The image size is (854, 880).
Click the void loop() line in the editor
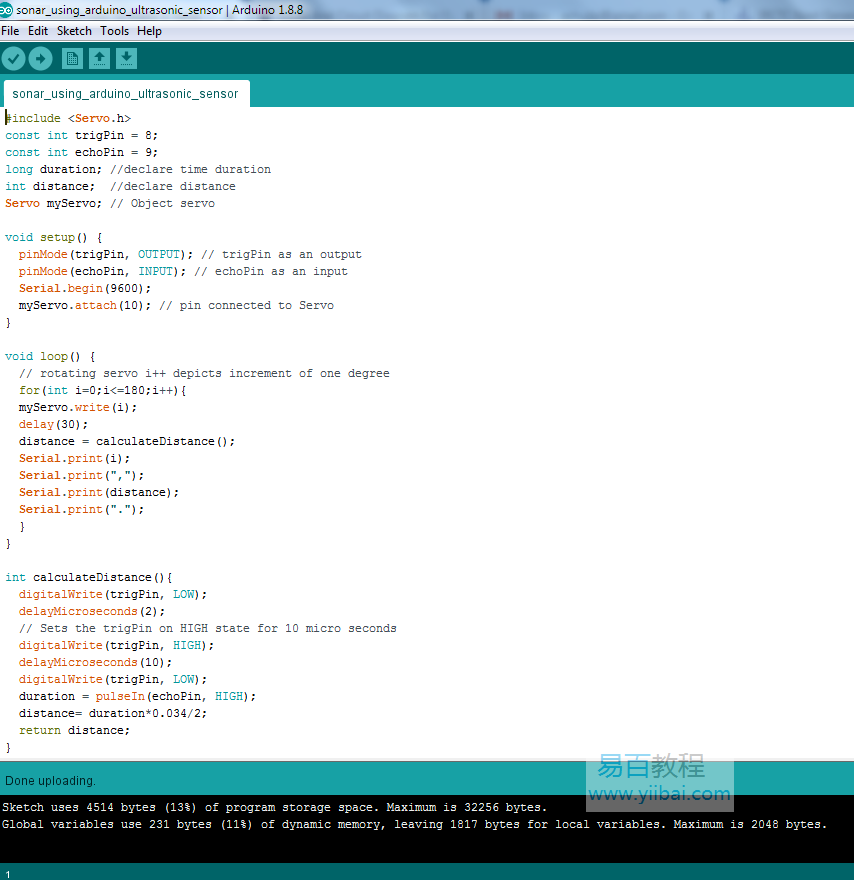(50, 356)
